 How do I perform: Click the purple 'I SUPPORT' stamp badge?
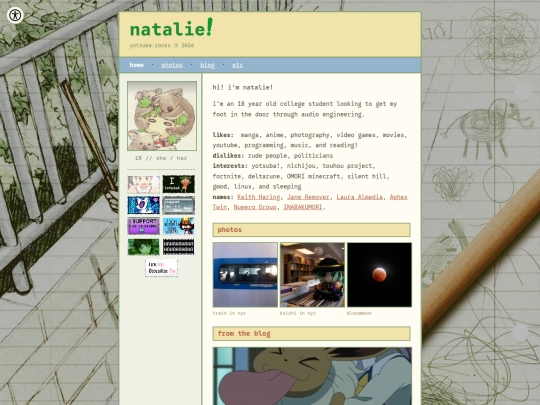[144, 226]
